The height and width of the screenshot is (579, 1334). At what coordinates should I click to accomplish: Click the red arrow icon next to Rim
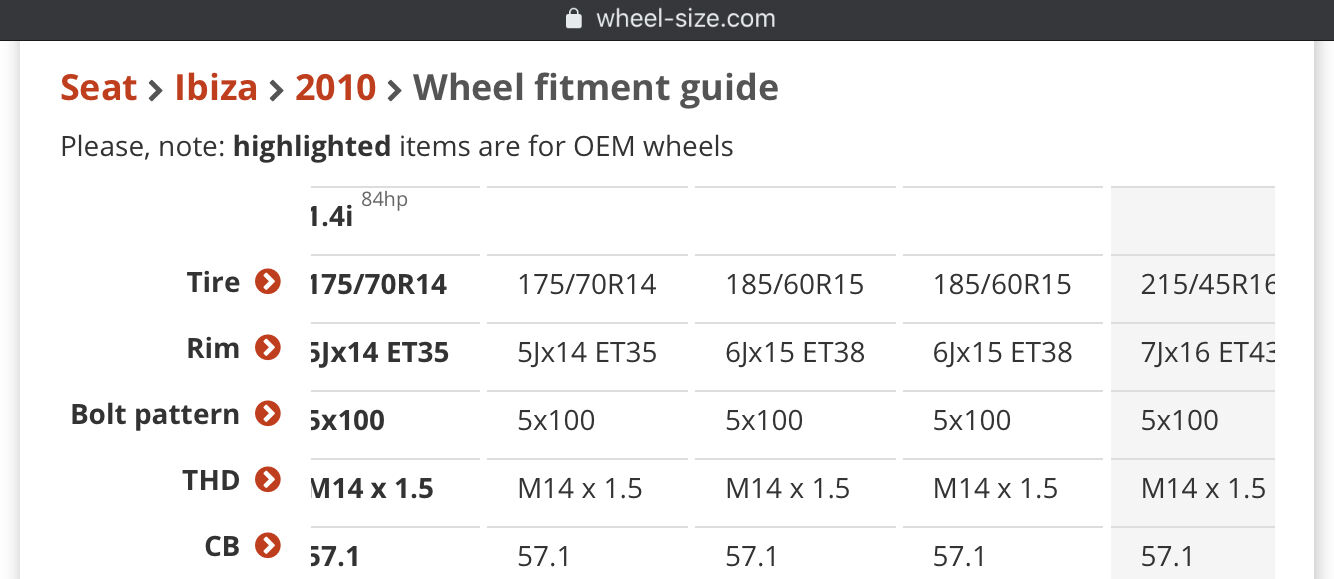click(268, 348)
